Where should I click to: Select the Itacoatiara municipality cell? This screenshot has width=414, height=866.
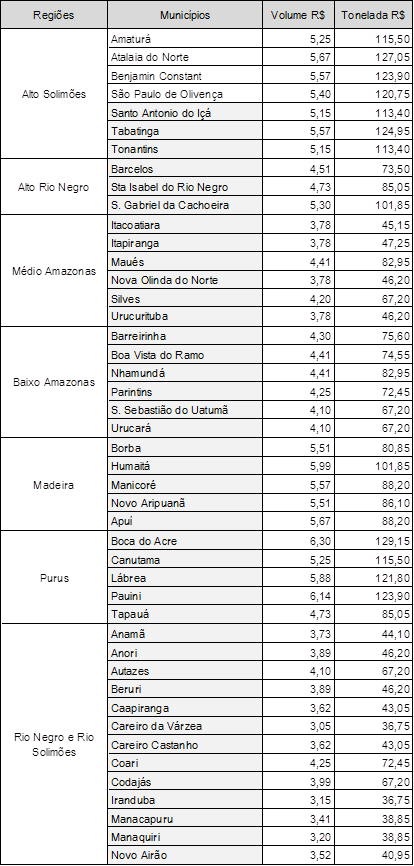point(185,225)
